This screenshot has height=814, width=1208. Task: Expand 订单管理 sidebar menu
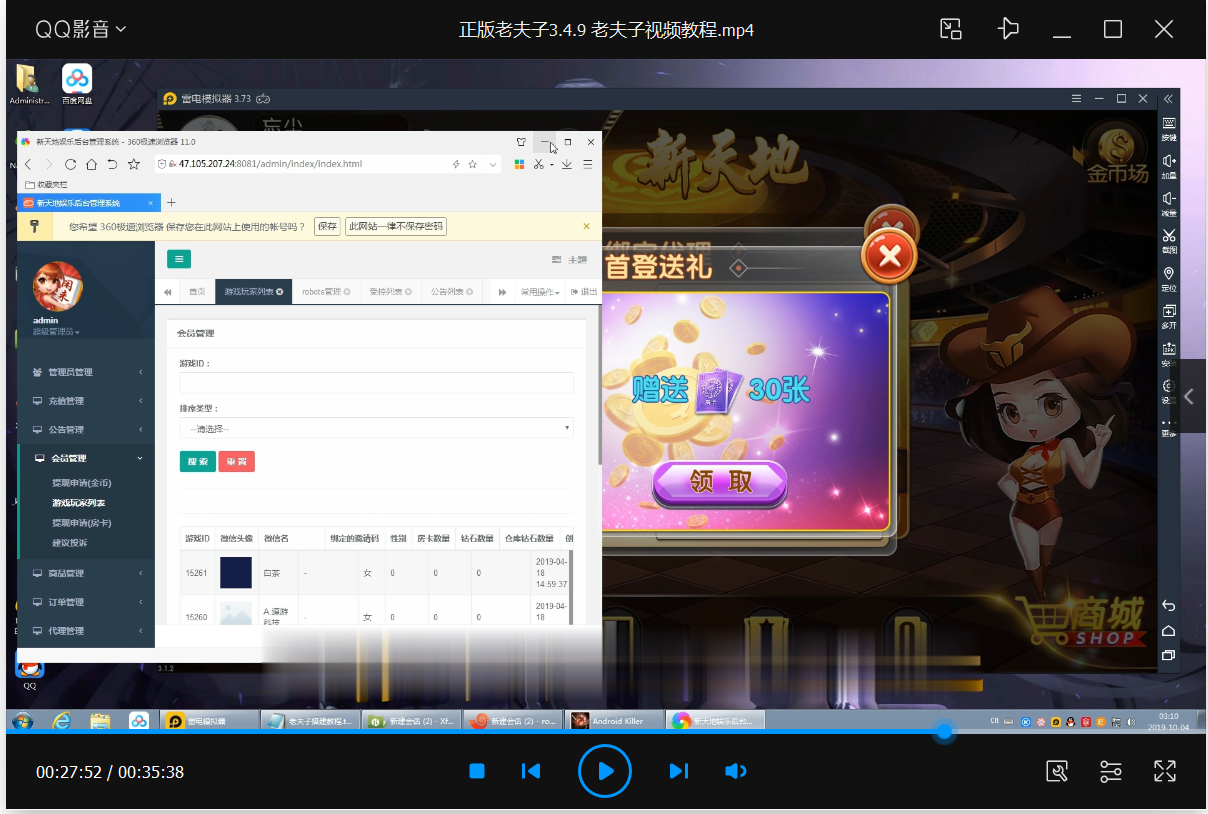[x=86, y=602]
